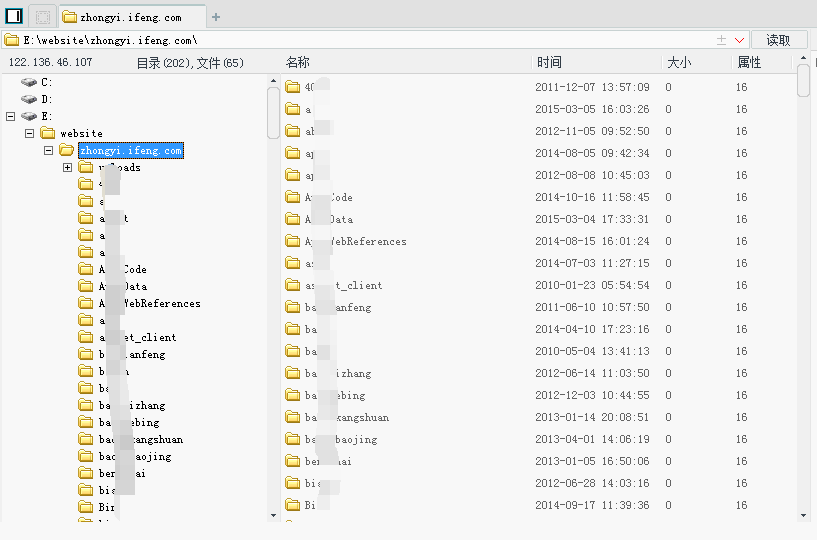
Task: Click list folder icon dated 2015-03-04 17:33:31
Action: click(x=293, y=218)
